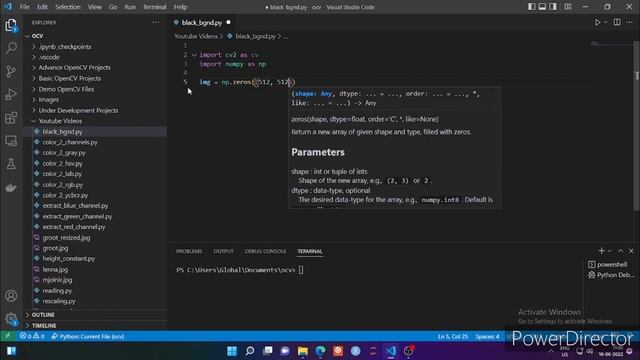Click Ln 5, Col 25 status item
The height and width of the screenshot is (360, 640).
[x=453, y=336]
